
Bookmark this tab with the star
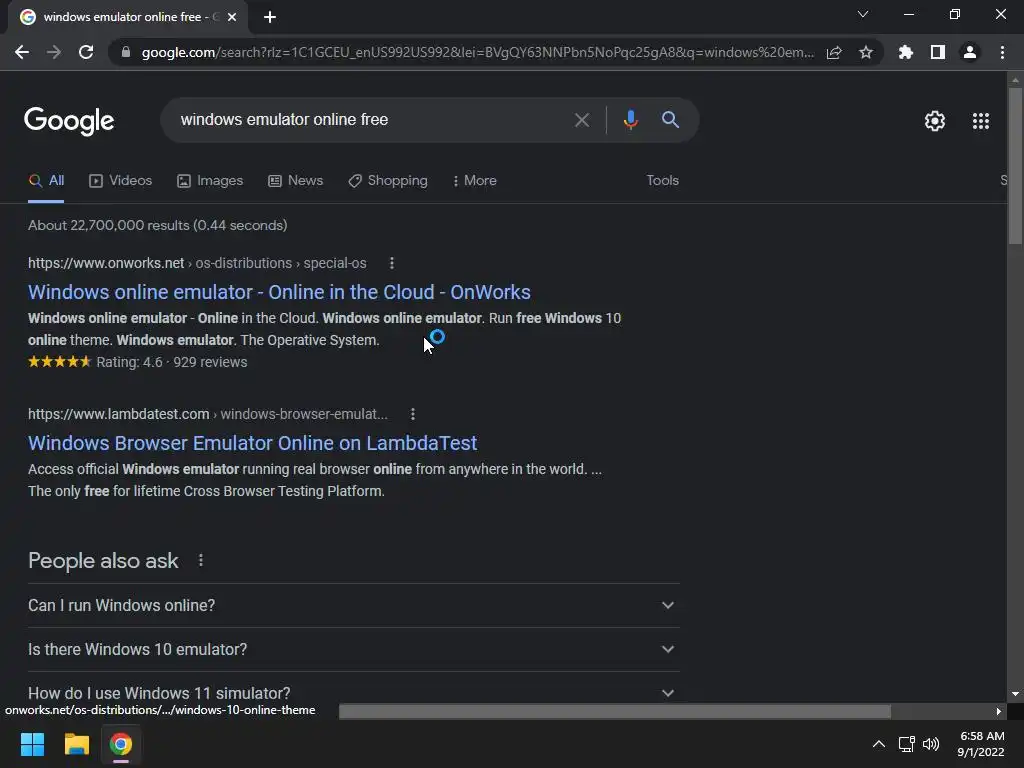[866, 52]
